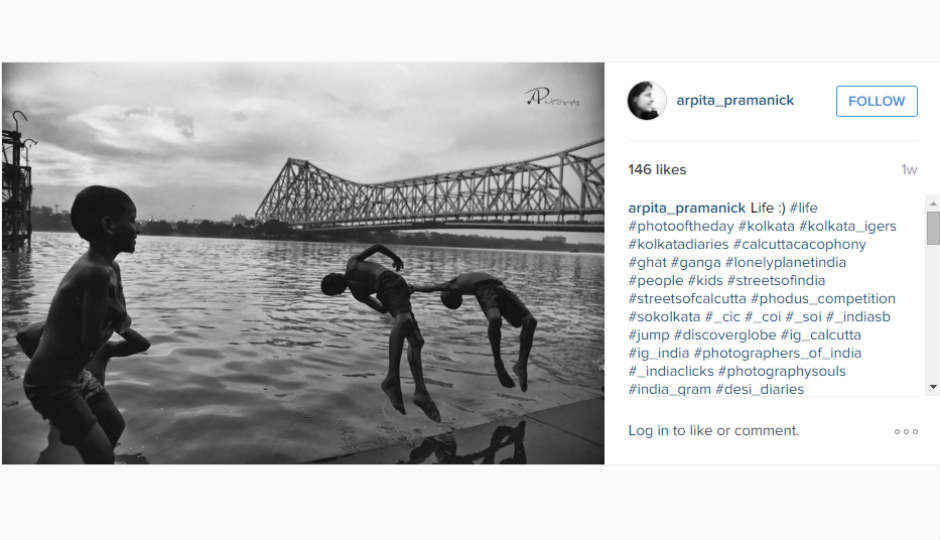This screenshot has width=940, height=540.
Task: Open the #kolkata hashtag
Action: (766, 227)
